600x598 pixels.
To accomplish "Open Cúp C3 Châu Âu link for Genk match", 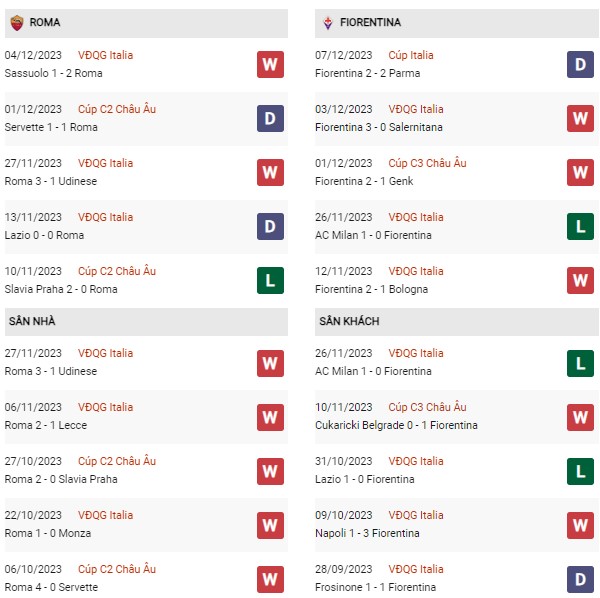I will pos(427,163).
